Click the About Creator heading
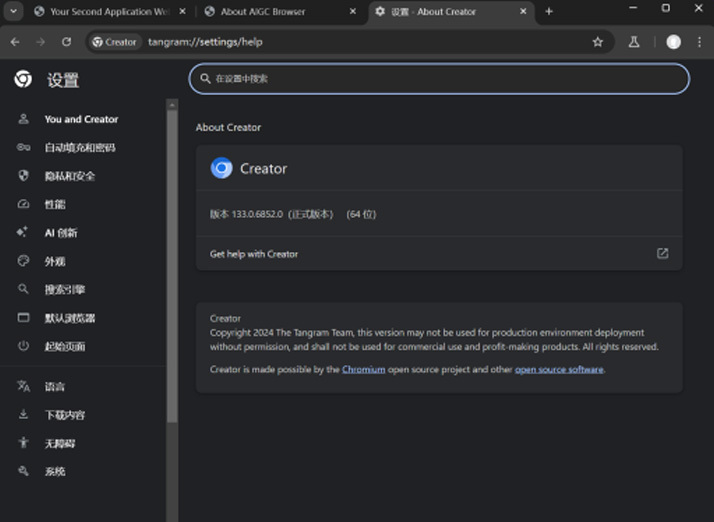714x522 pixels. pos(228,128)
